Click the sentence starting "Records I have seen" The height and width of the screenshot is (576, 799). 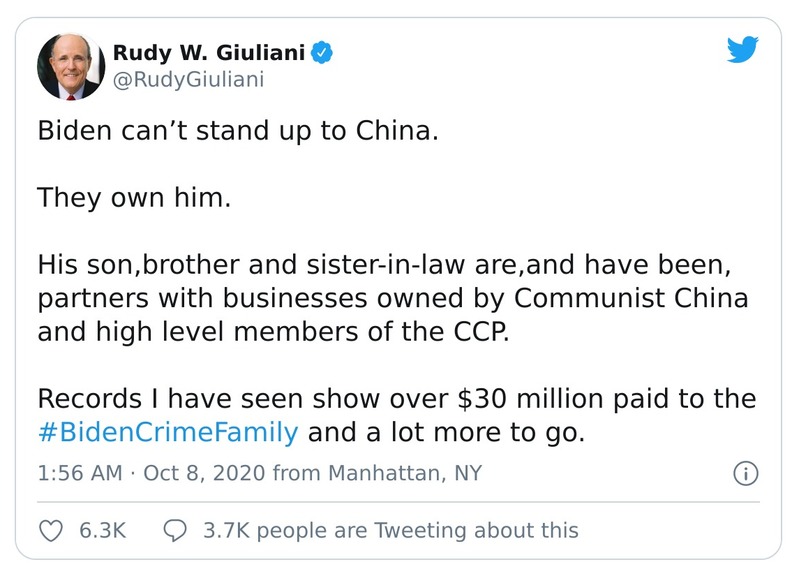(396, 399)
